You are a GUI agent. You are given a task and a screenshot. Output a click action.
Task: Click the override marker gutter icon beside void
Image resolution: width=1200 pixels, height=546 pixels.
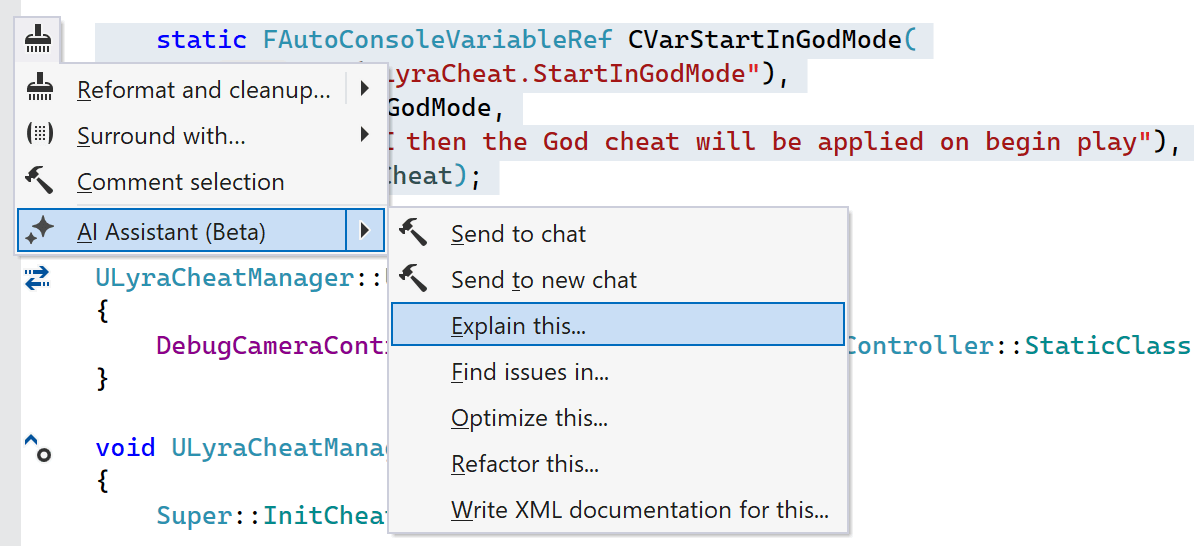pos(38,447)
